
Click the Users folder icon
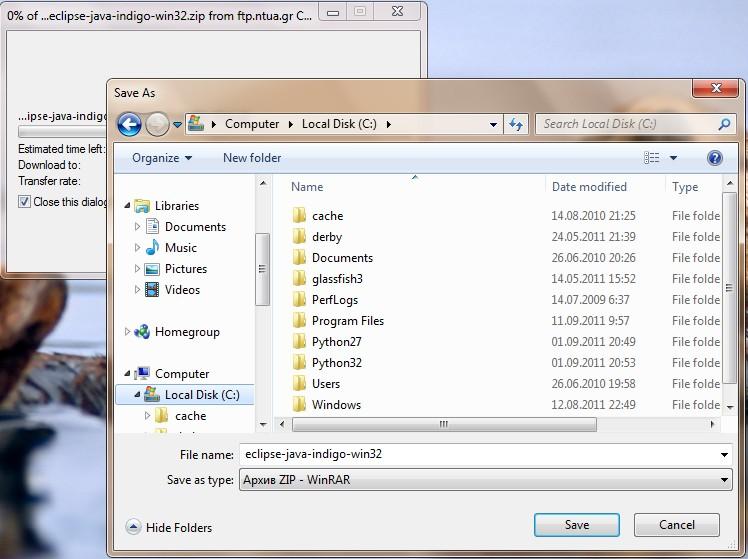pos(299,383)
